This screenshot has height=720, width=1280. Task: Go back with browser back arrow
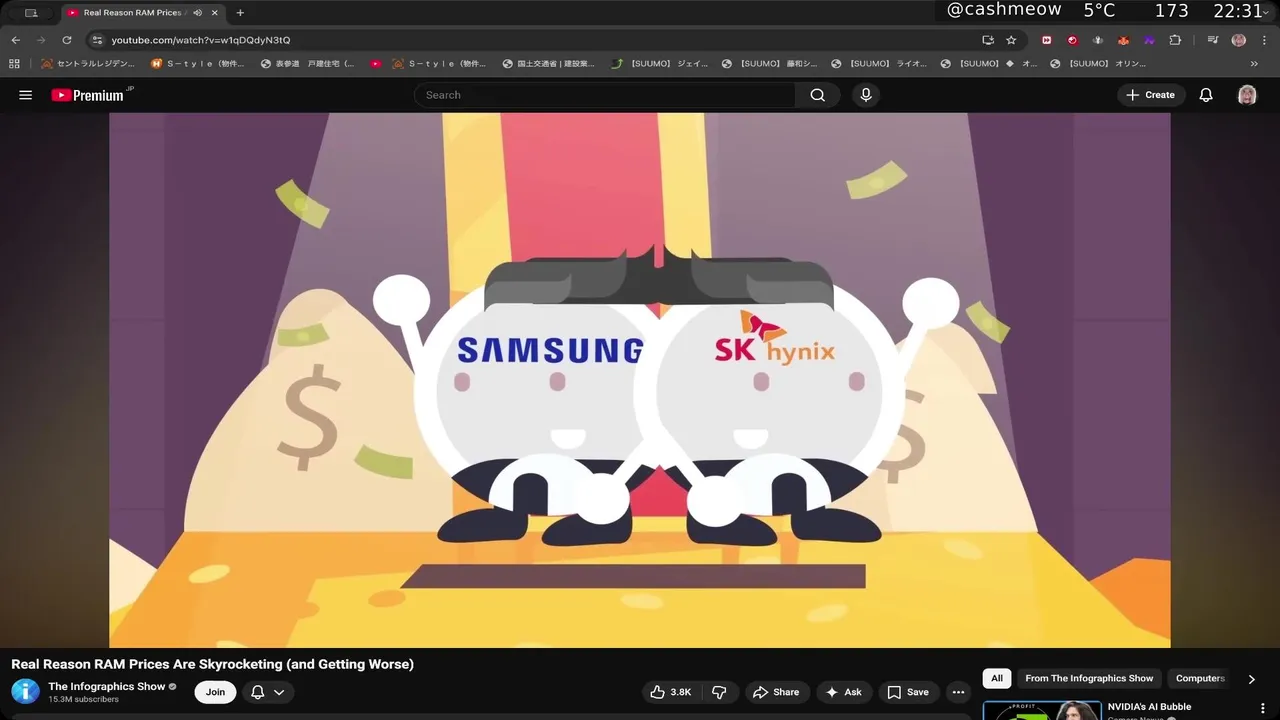click(x=15, y=40)
